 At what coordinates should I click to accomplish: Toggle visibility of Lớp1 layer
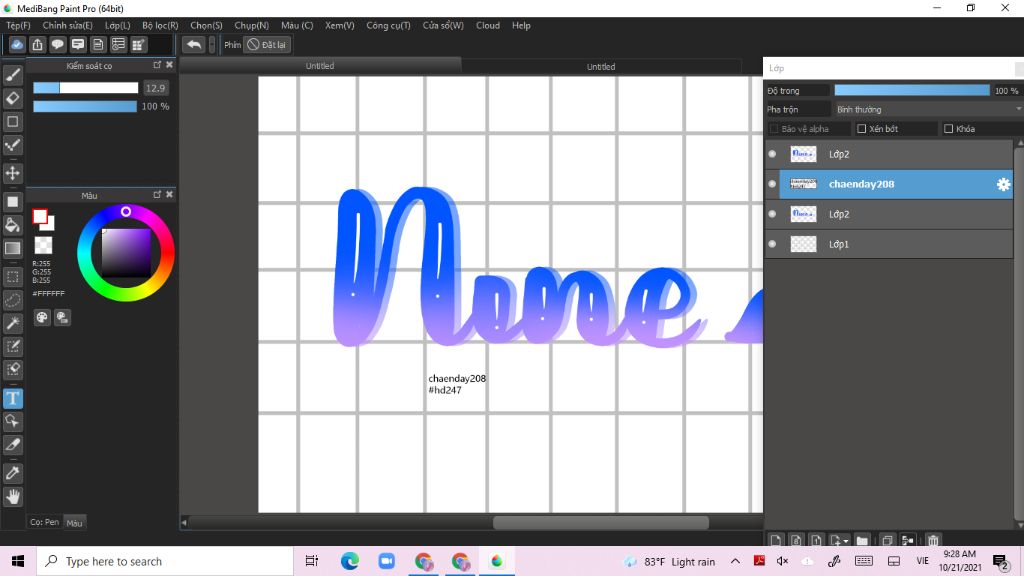(772, 244)
